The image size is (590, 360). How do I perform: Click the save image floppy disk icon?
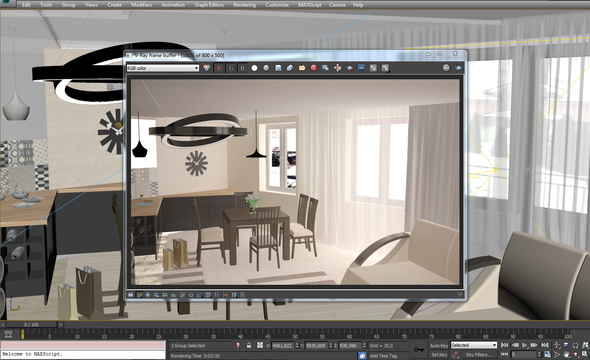[x=278, y=68]
